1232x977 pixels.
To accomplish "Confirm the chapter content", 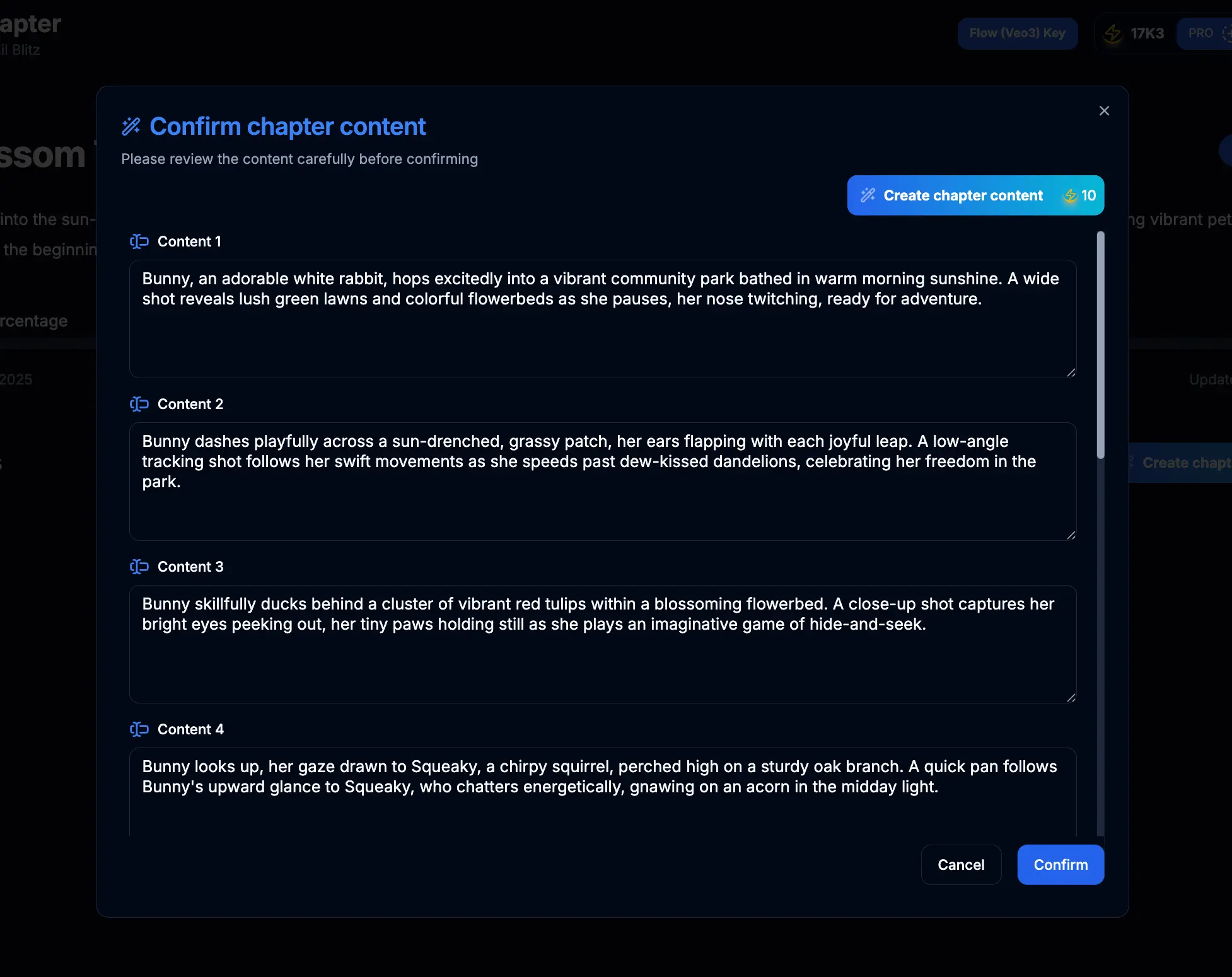I will point(1061,865).
